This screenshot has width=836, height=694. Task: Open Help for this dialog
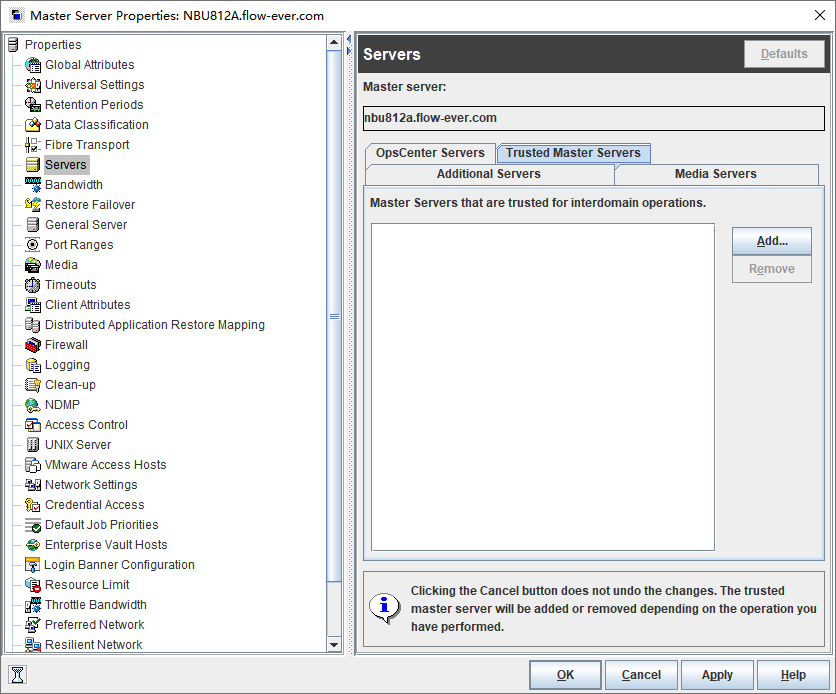click(793, 675)
